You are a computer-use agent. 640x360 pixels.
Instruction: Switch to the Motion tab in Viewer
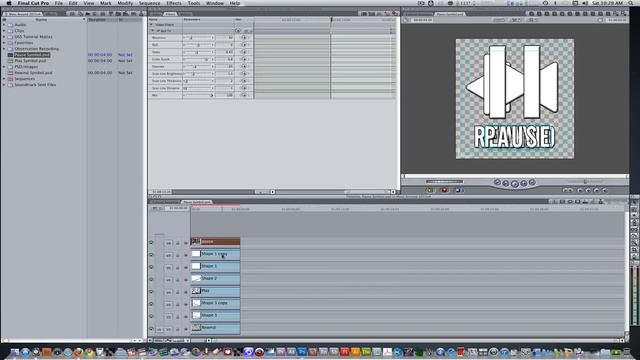pos(186,14)
